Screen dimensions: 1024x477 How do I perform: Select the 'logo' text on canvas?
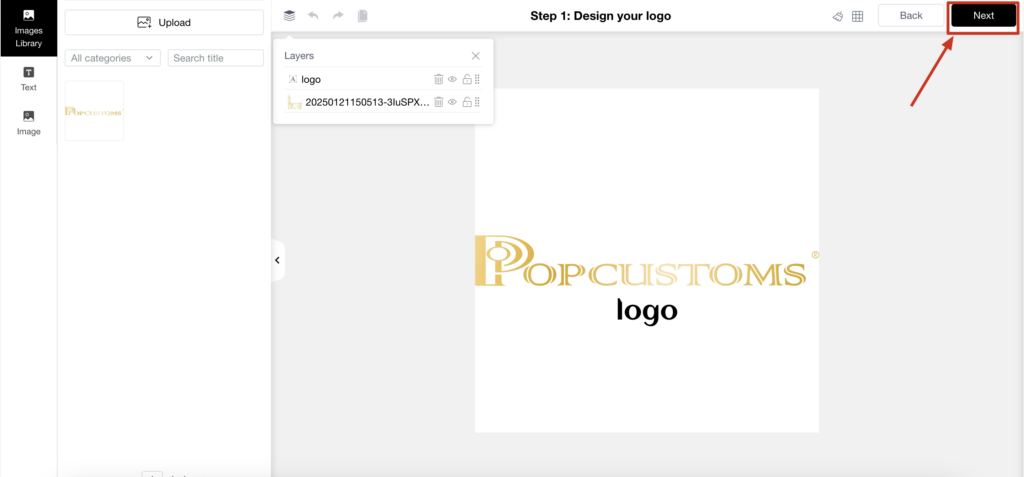coord(647,312)
